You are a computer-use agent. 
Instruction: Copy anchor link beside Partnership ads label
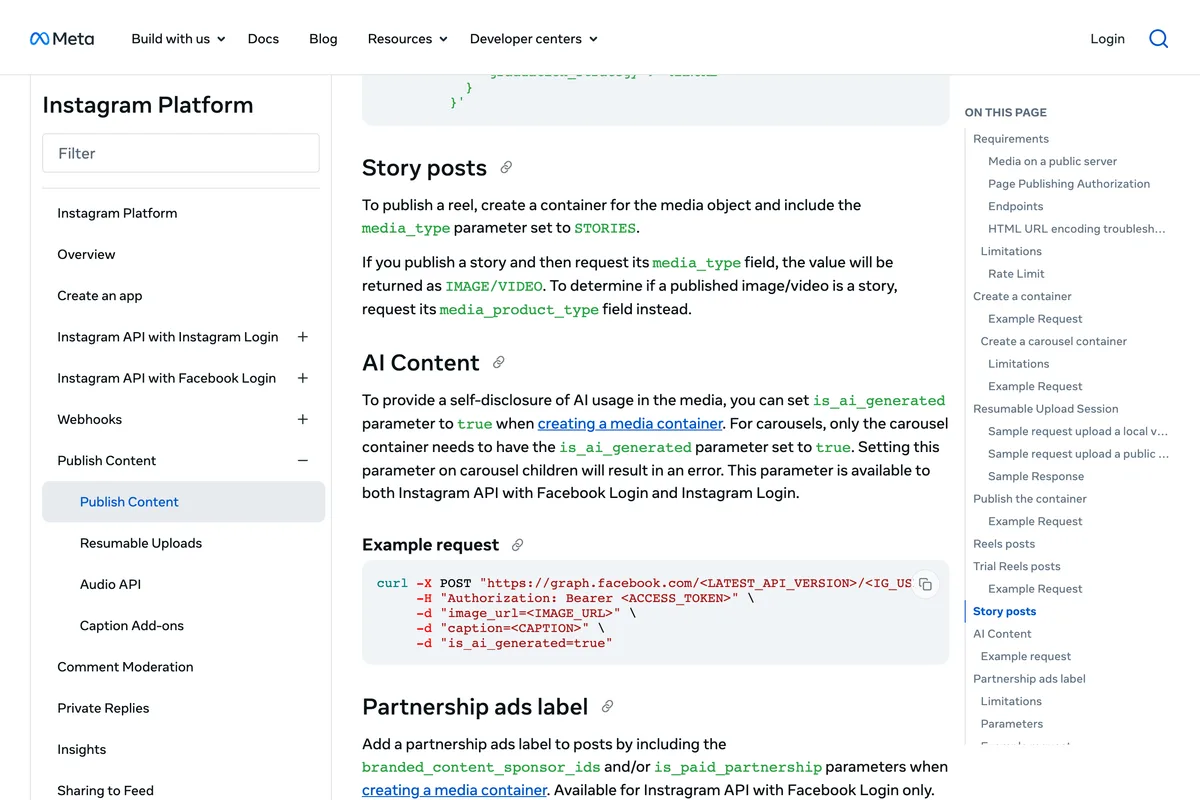(x=607, y=707)
